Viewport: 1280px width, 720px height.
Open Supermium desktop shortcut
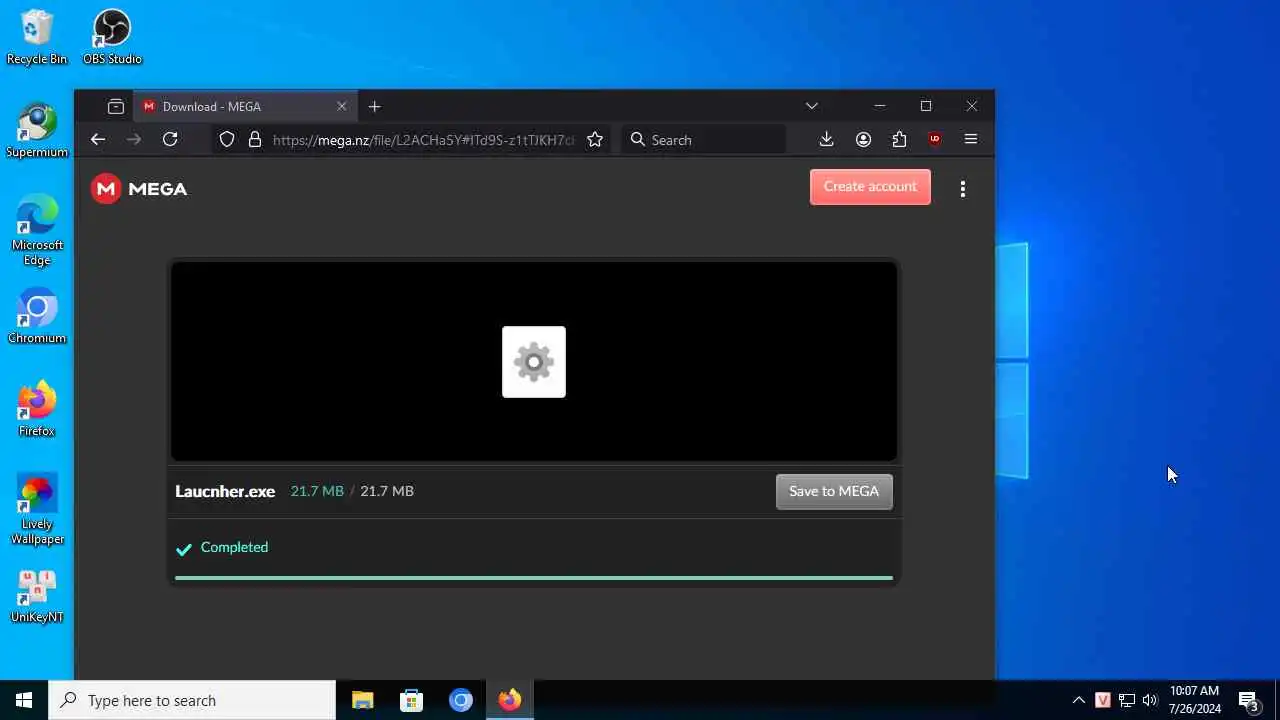click(37, 130)
